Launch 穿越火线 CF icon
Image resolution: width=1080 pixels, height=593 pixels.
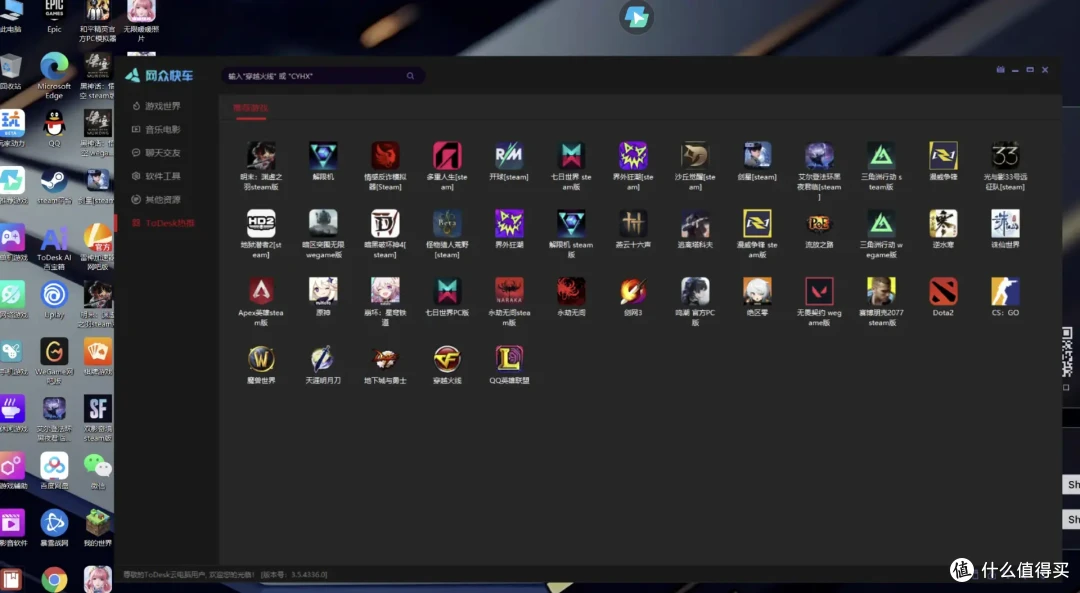click(447, 359)
